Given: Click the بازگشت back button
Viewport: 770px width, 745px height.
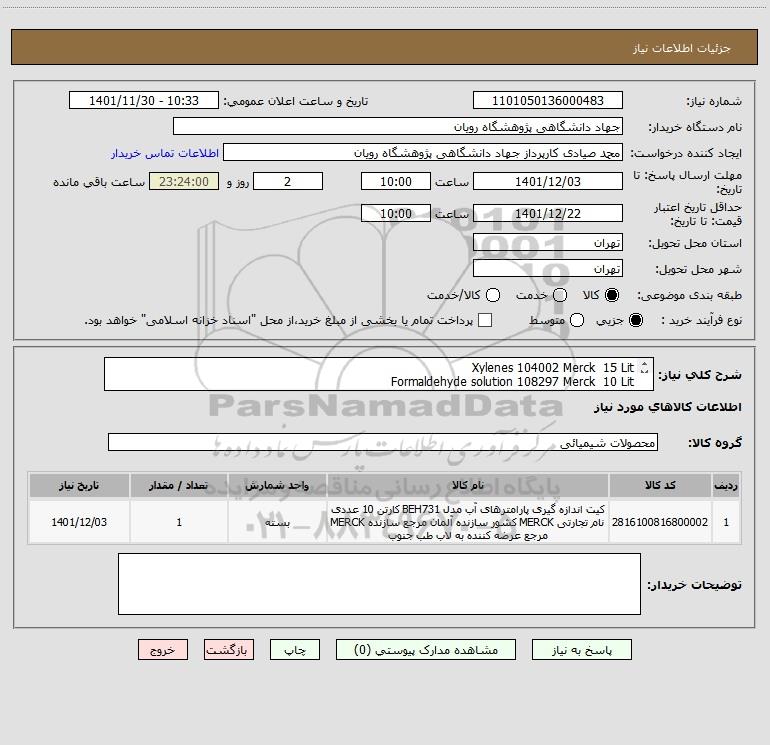Looking at the screenshot, I should (x=229, y=650).
